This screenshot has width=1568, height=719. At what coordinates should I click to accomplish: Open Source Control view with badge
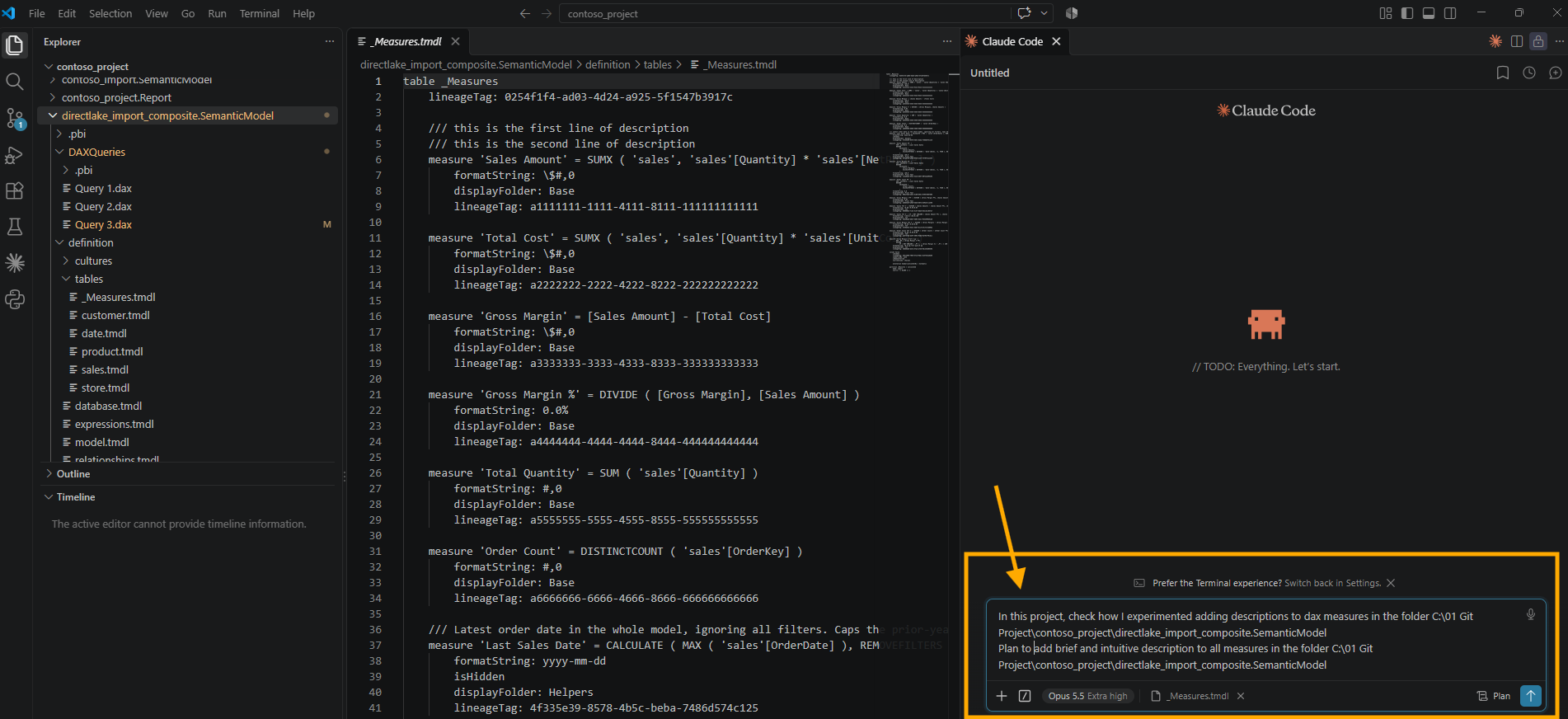coord(15,118)
